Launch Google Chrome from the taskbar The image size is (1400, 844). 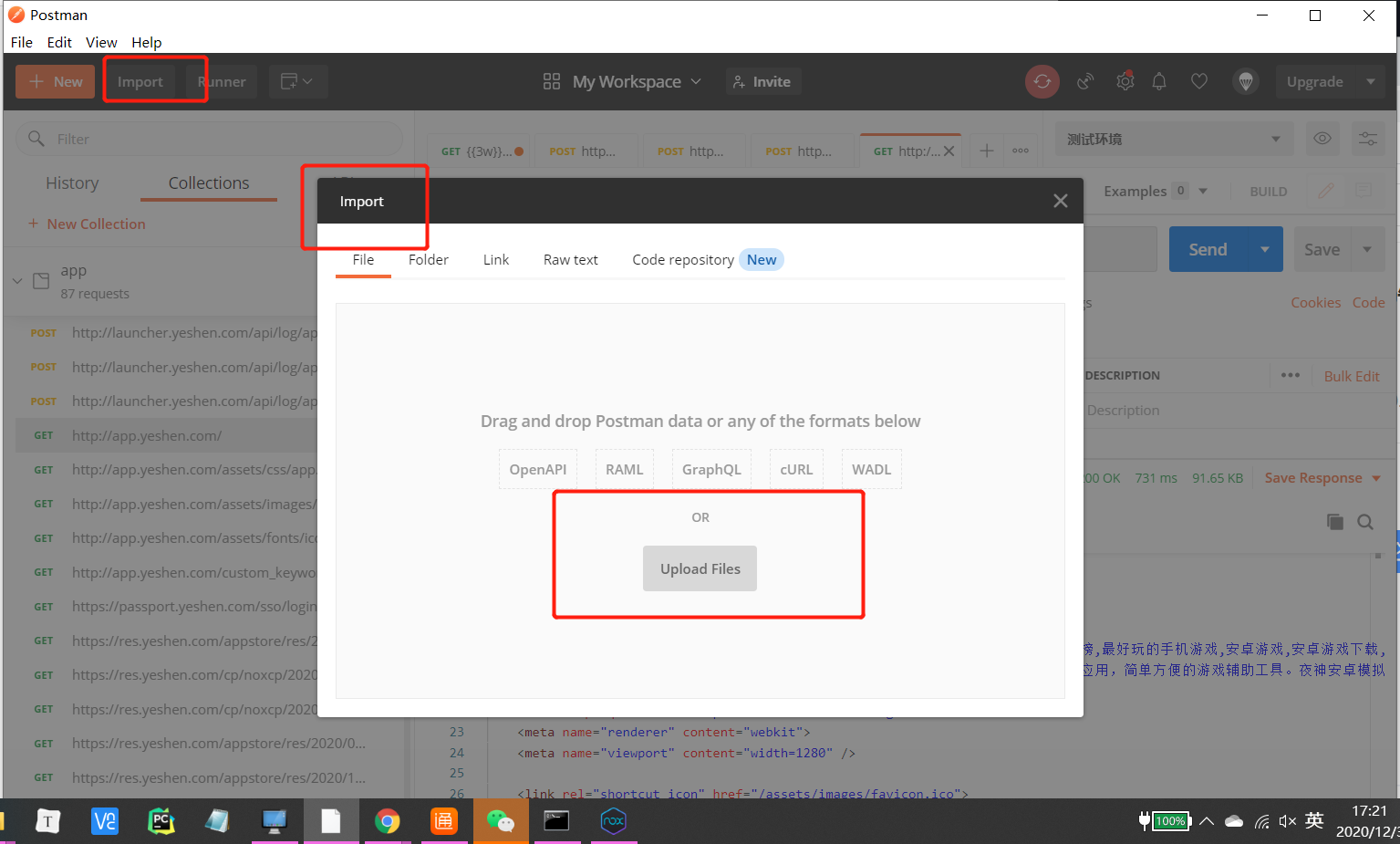pyautogui.click(x=388, y=821)
